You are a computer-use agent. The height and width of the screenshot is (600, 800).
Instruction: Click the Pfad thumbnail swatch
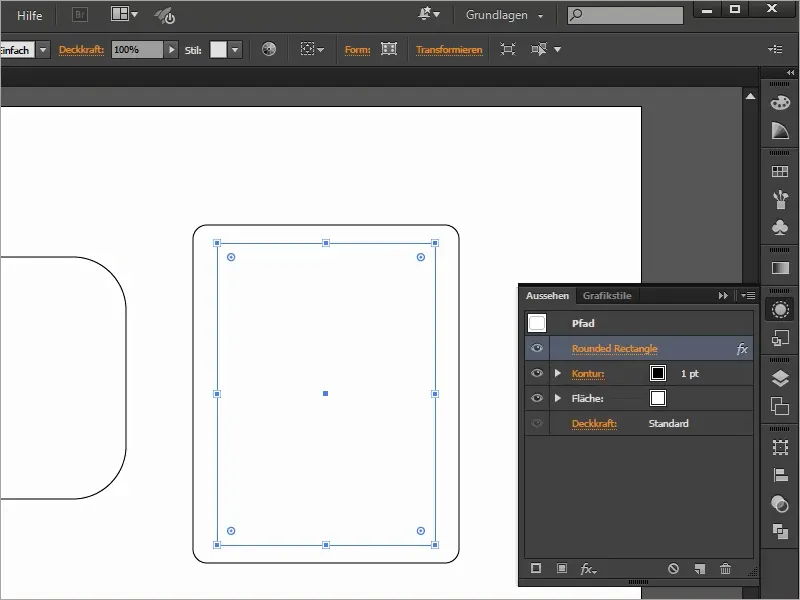[x=537, y=323]
